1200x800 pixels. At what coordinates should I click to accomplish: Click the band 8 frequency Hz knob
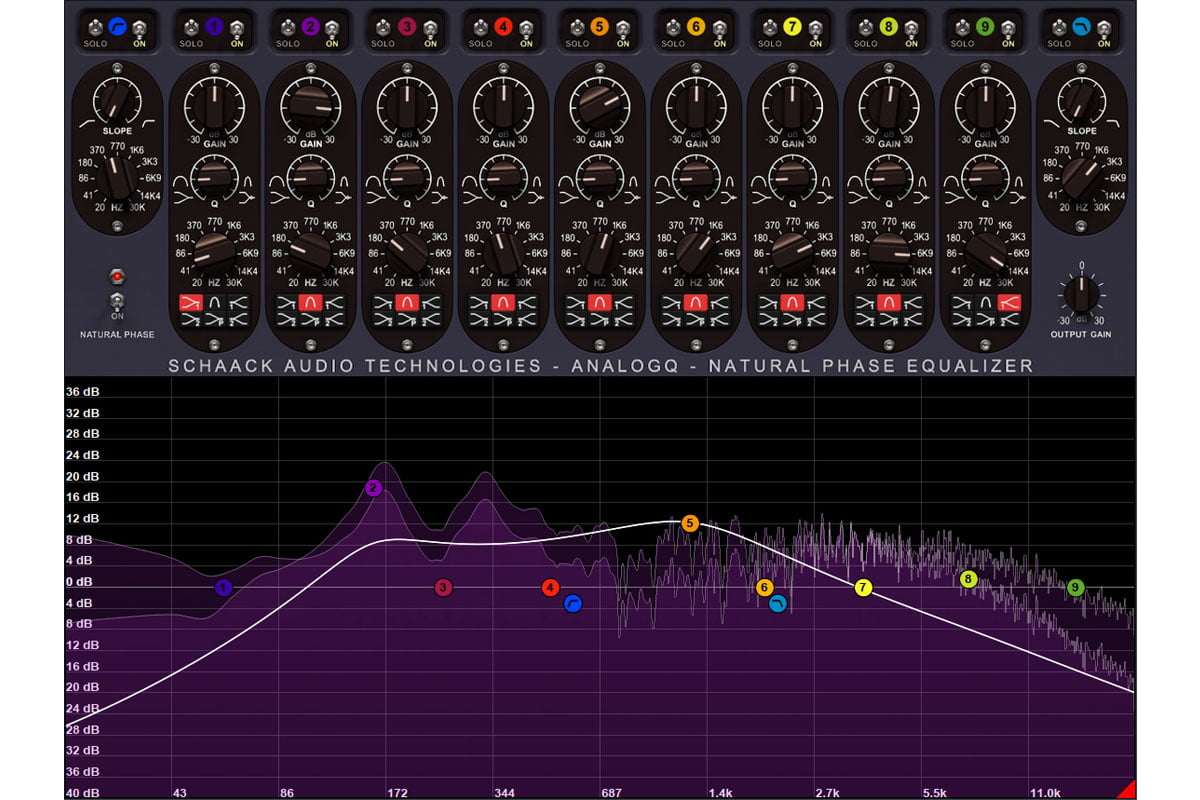click(889, 252)
